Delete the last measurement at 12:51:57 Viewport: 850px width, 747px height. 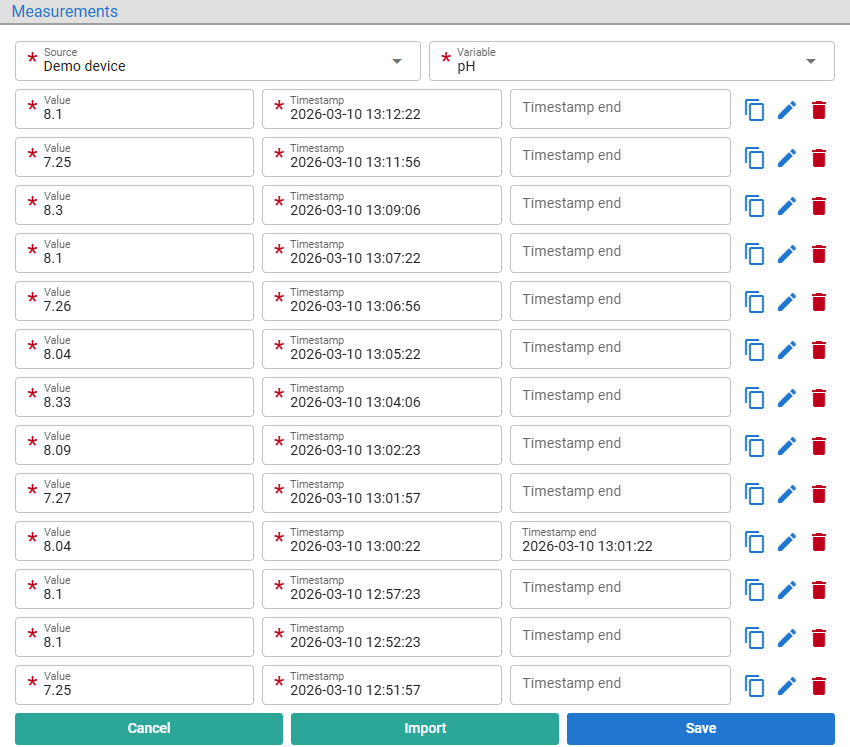coord(819,686)
